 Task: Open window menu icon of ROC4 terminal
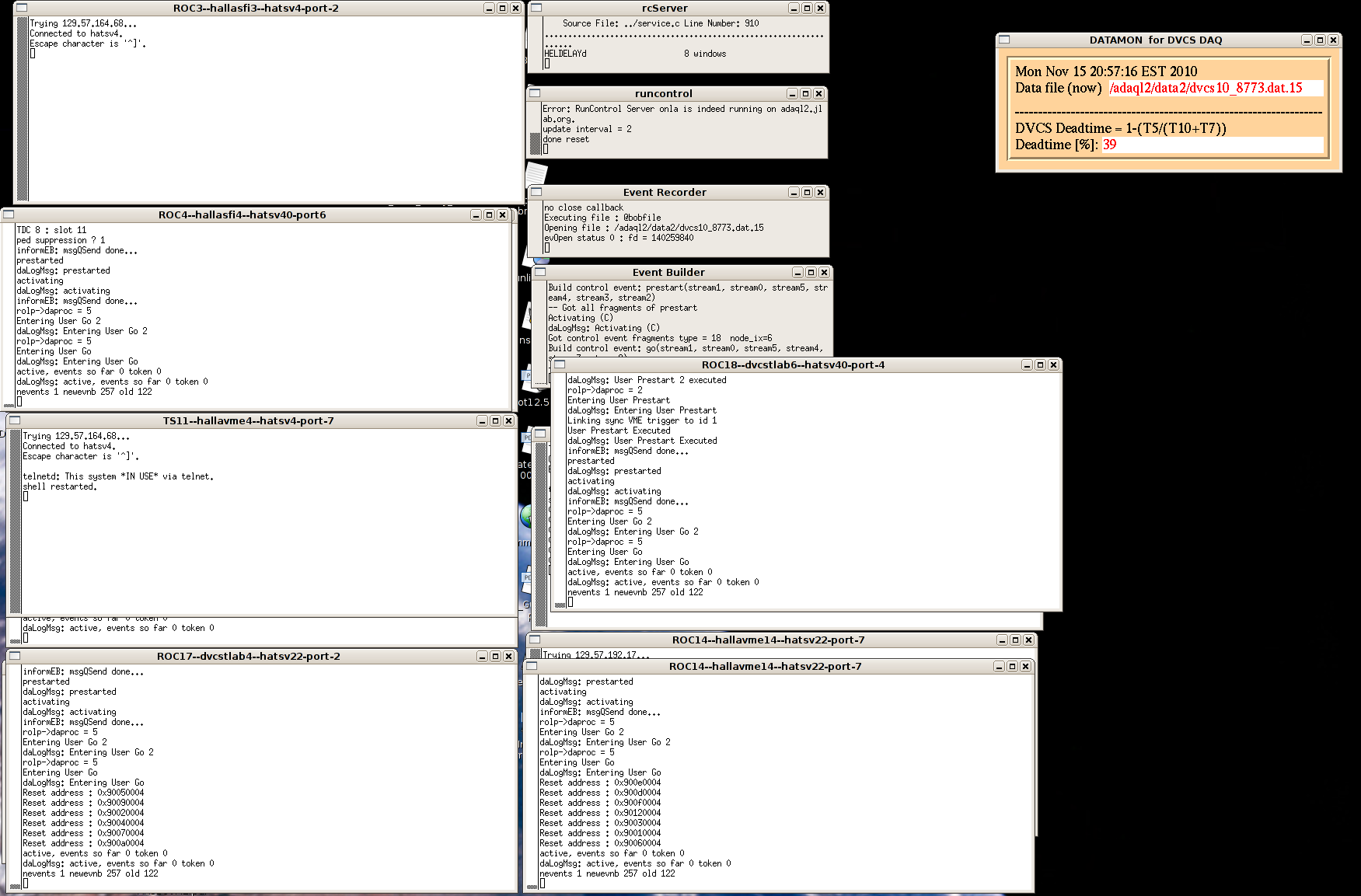click(9, 214)
